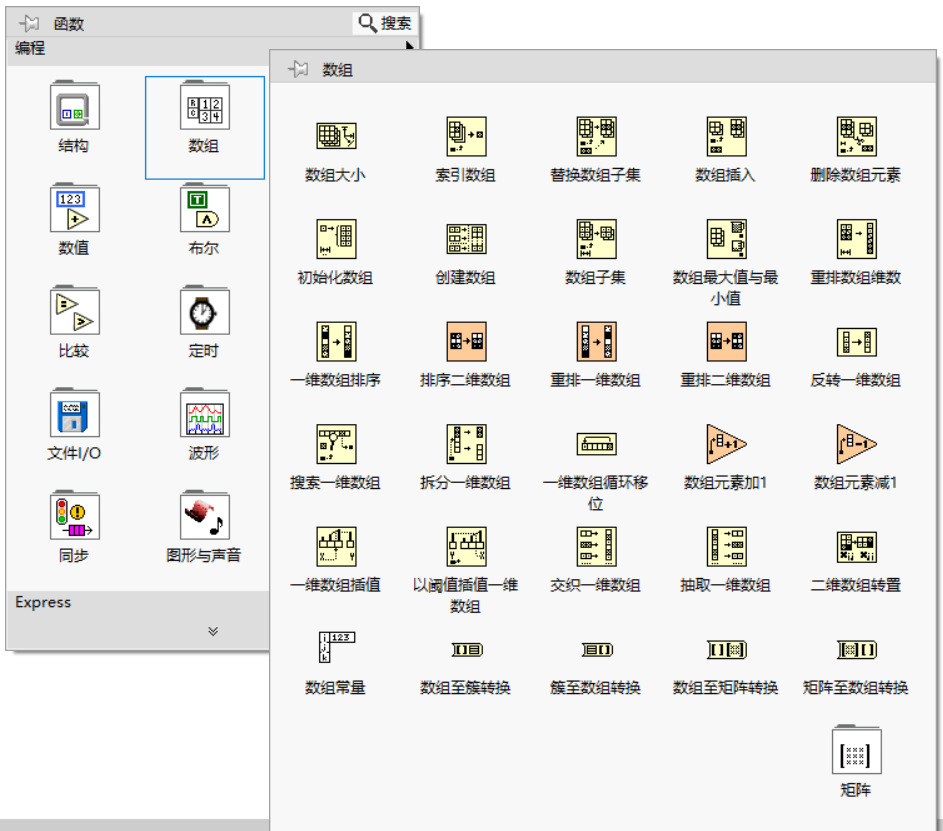Pick the 矩阵至数组转换 function icon
Screen dimensions: 943x831
(856, 649)
